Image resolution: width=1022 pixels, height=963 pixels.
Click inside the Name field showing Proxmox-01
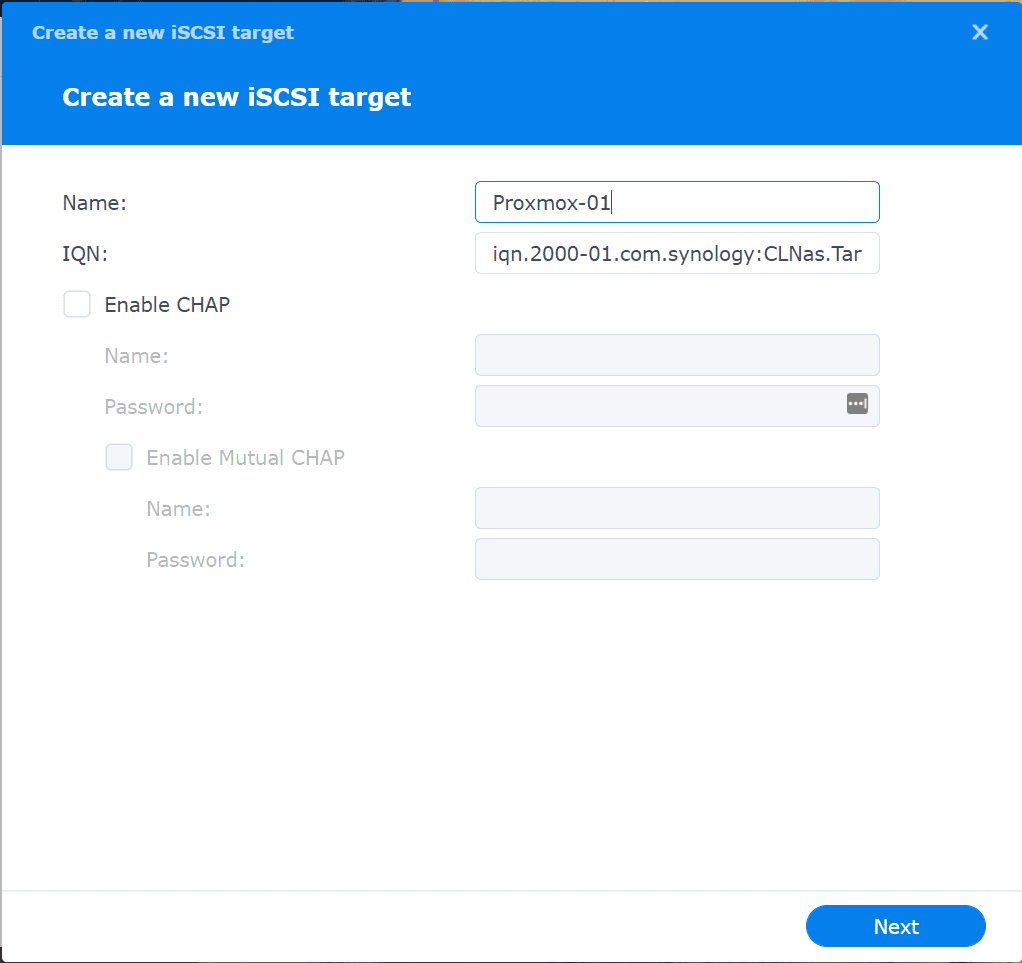[677, 202]
